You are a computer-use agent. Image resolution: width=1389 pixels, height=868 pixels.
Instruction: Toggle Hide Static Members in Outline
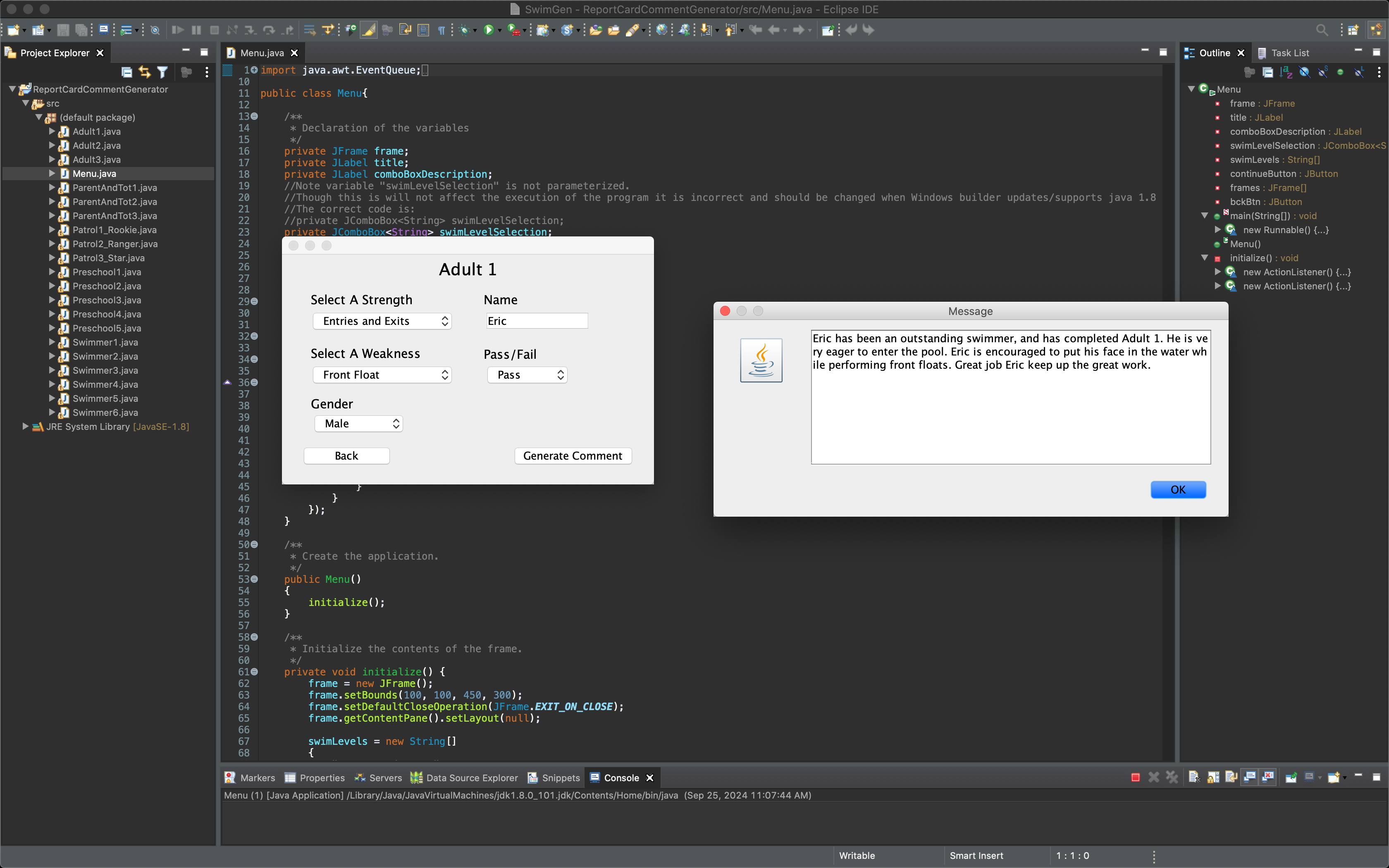click(1322, 72)
